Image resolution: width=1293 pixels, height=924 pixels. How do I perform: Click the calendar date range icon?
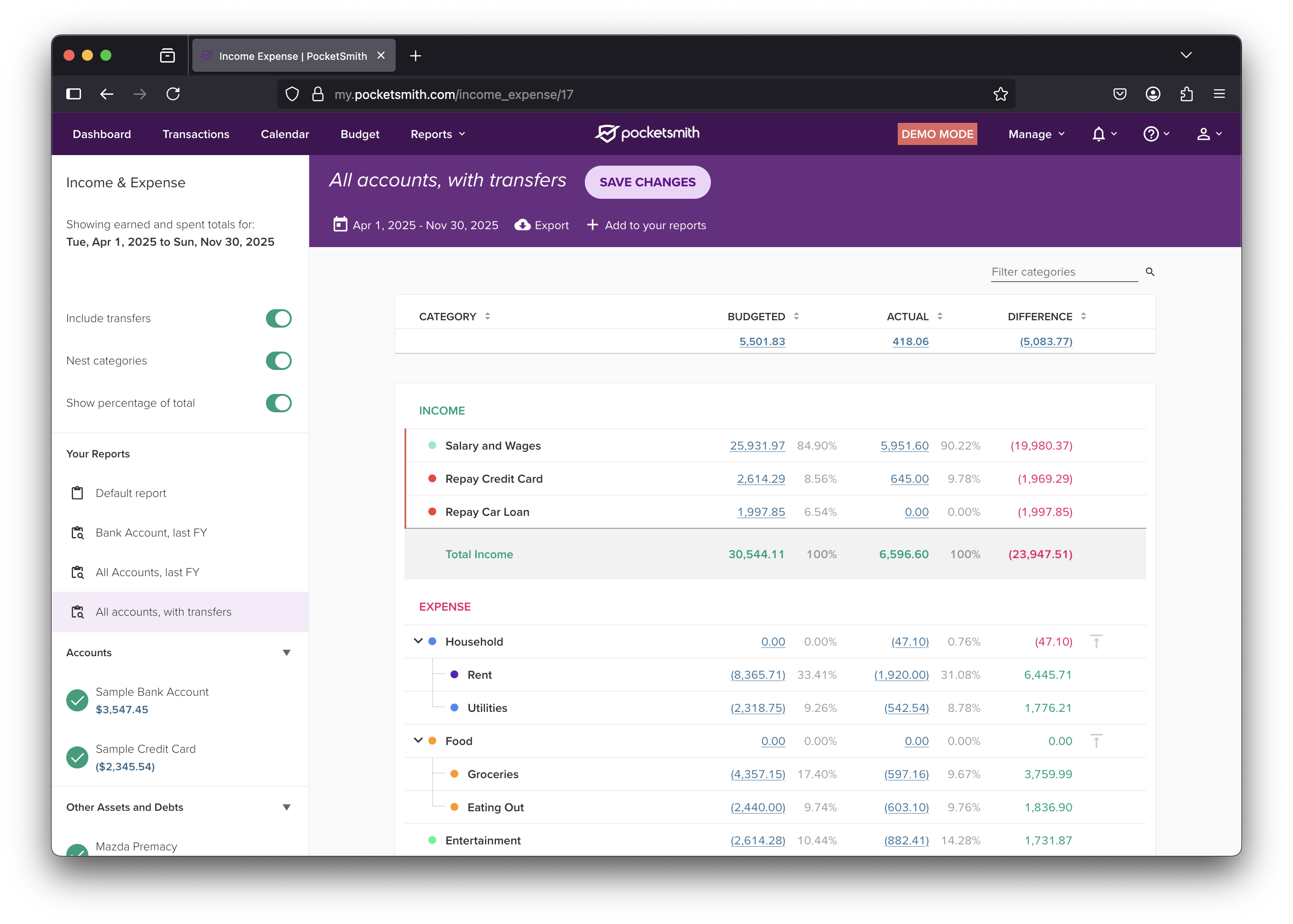click(340, 224)
